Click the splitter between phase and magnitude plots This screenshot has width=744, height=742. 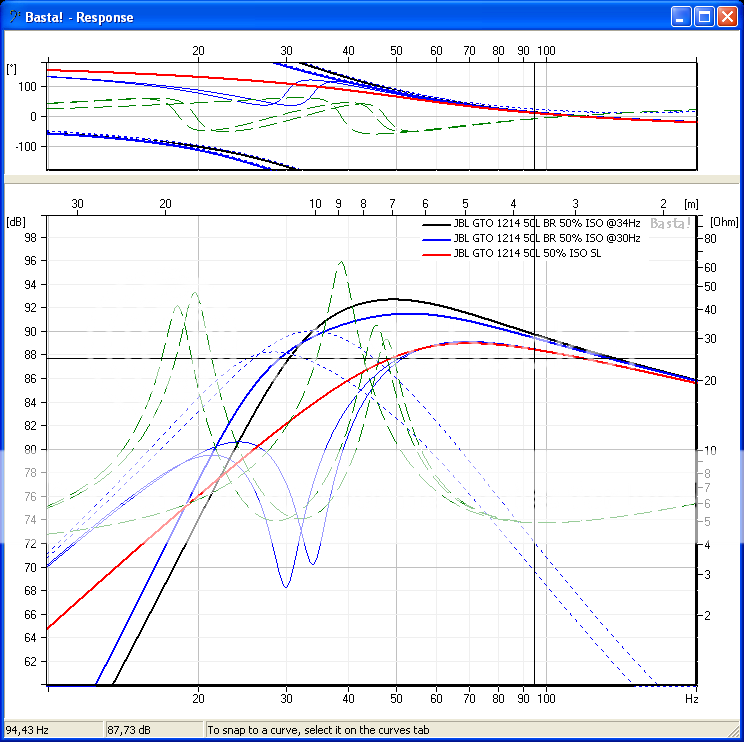tap(372, 181)
